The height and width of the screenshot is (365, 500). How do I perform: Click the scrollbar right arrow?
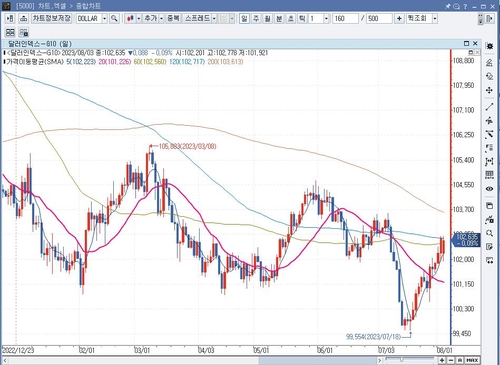380,360
